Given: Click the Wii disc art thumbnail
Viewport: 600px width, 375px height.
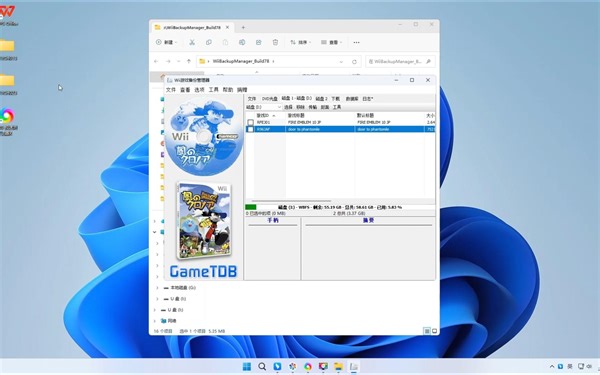Looking at the screenshot, I should point(204,137).
